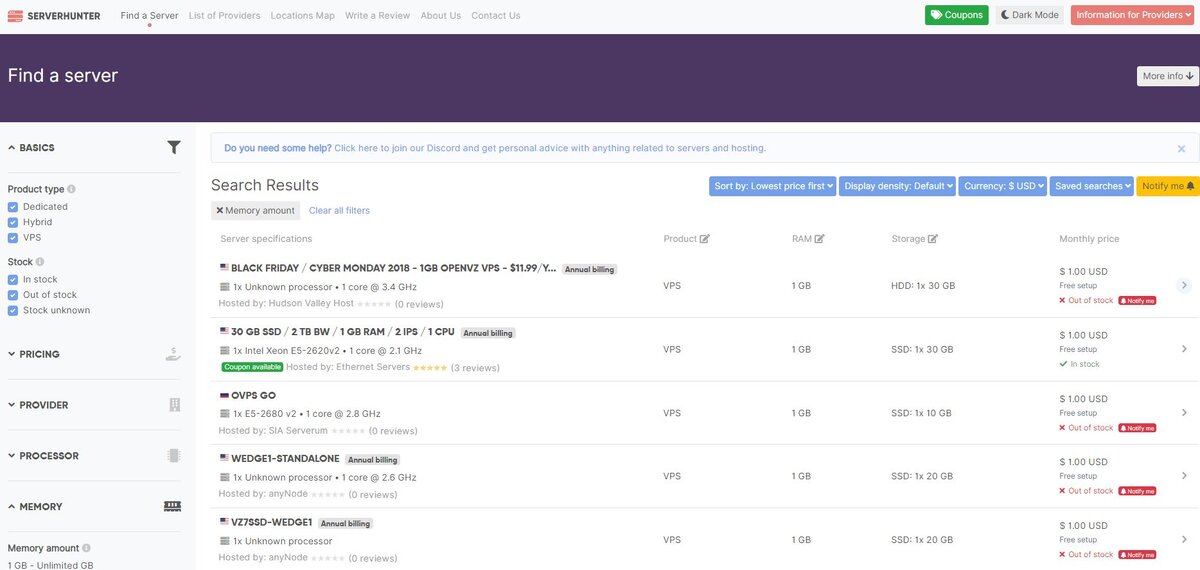Click Notify me badge on WEDGE1-STANDALONE row
The width and height of the screenshot is (1200, 570).
click(1137, 491)
